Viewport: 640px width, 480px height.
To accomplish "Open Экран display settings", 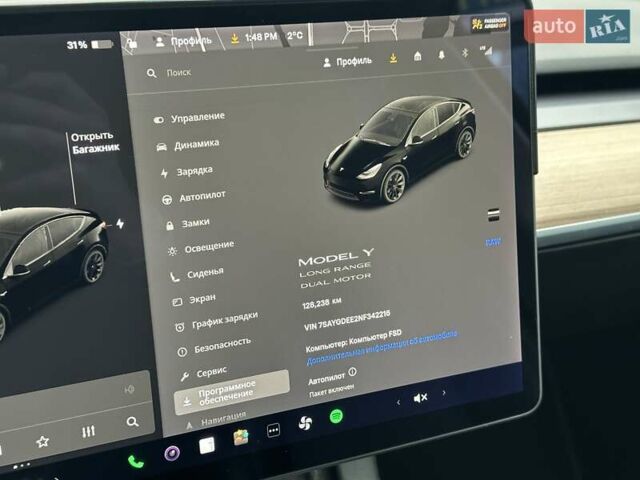I will (194, 300).
